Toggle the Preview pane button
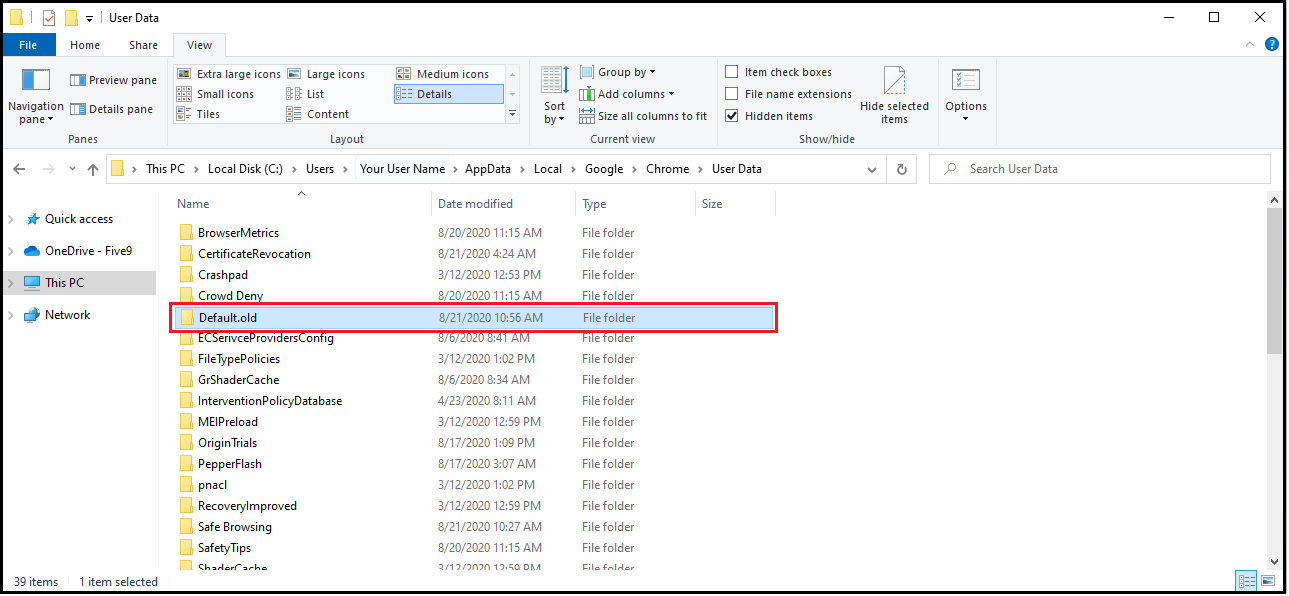This screenshot has height=596, width=1289. point(113,80)
